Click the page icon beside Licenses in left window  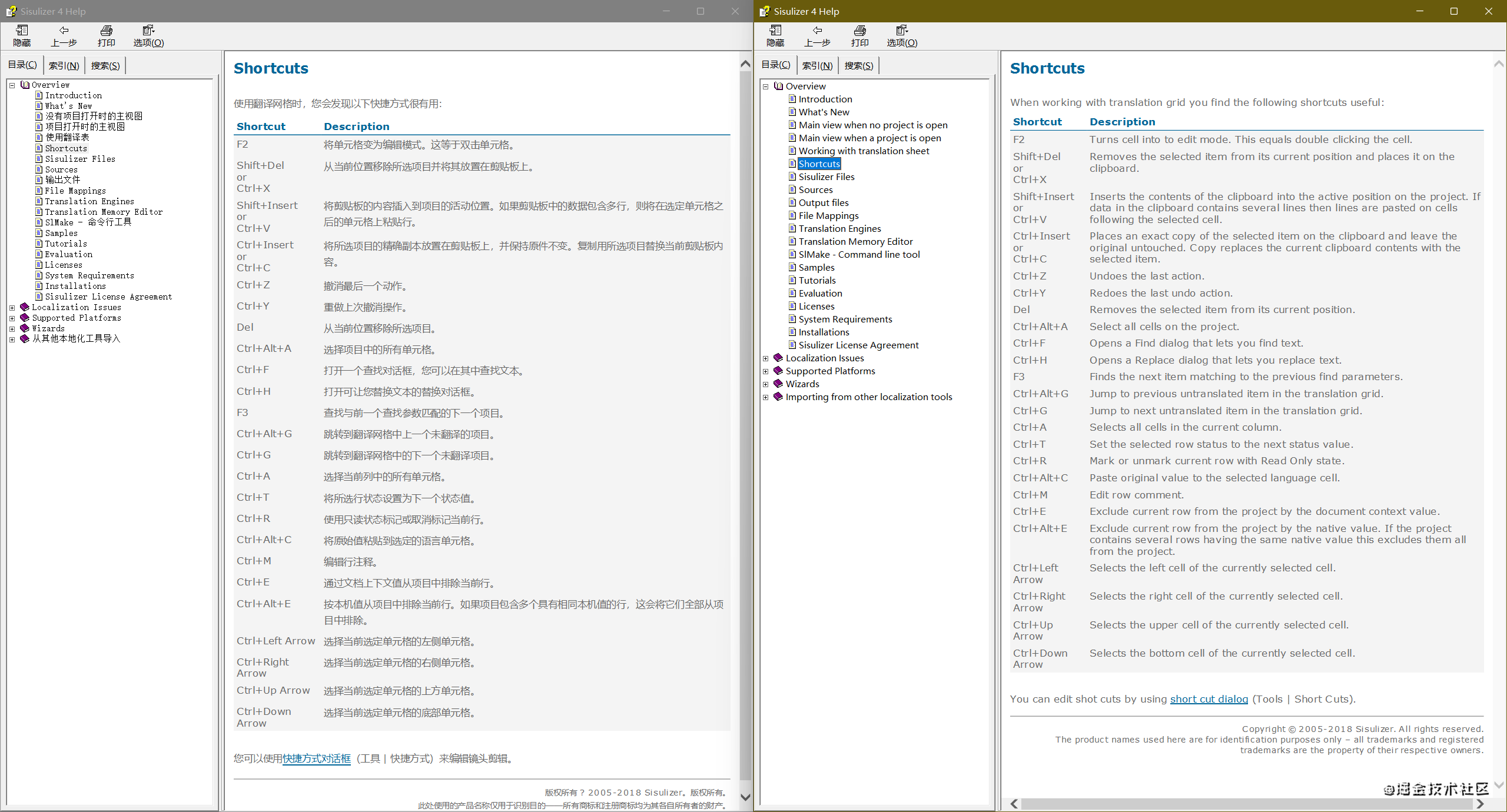pyautogui.click(x=39, y=265)
